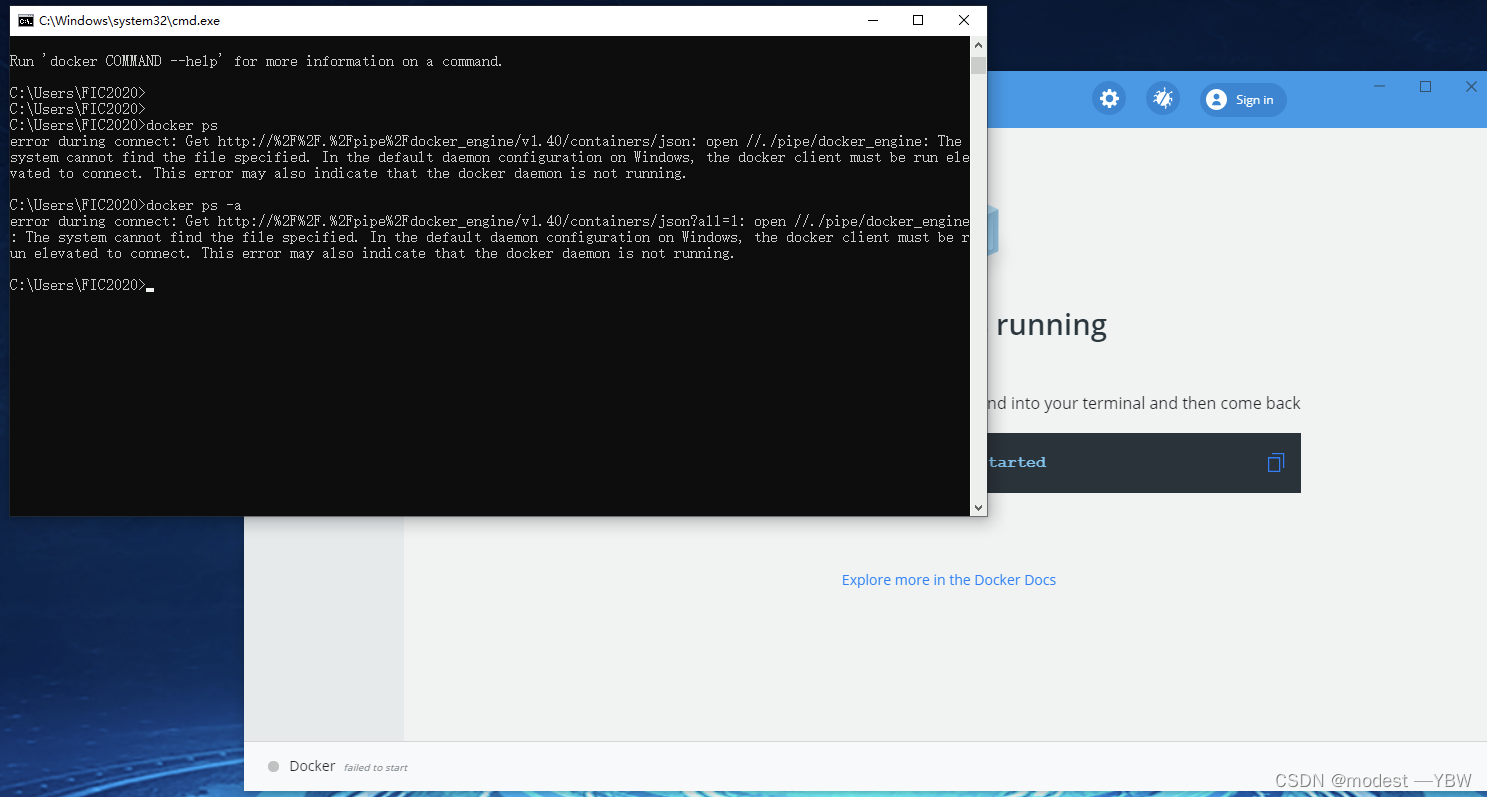The height and width of the screenshot is (797, 1487).
Task: Click the Sign in button
Action: click(1243, 99)
